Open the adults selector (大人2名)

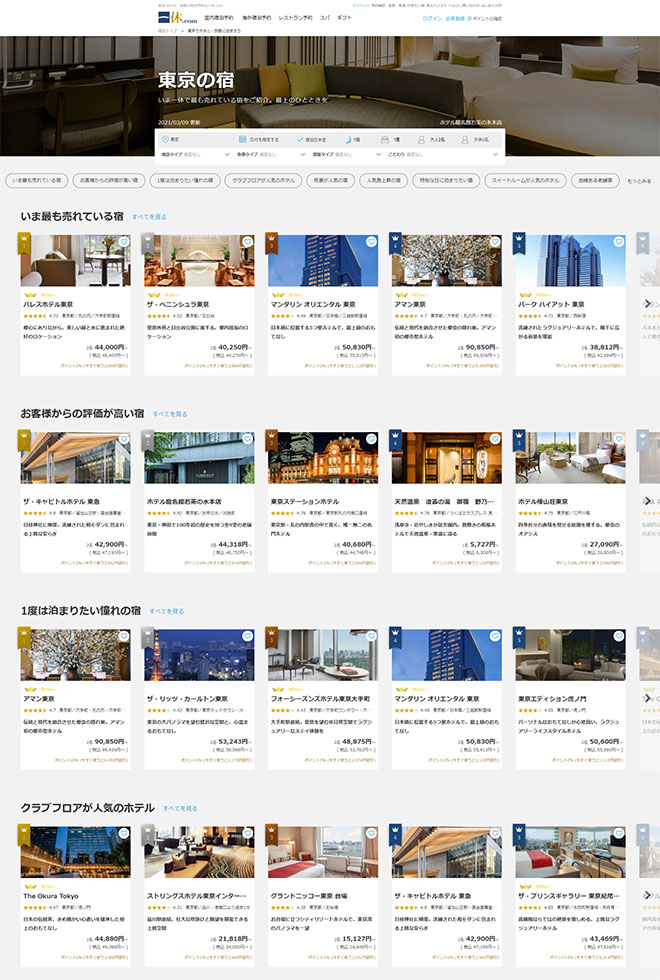tap(432, 139)
